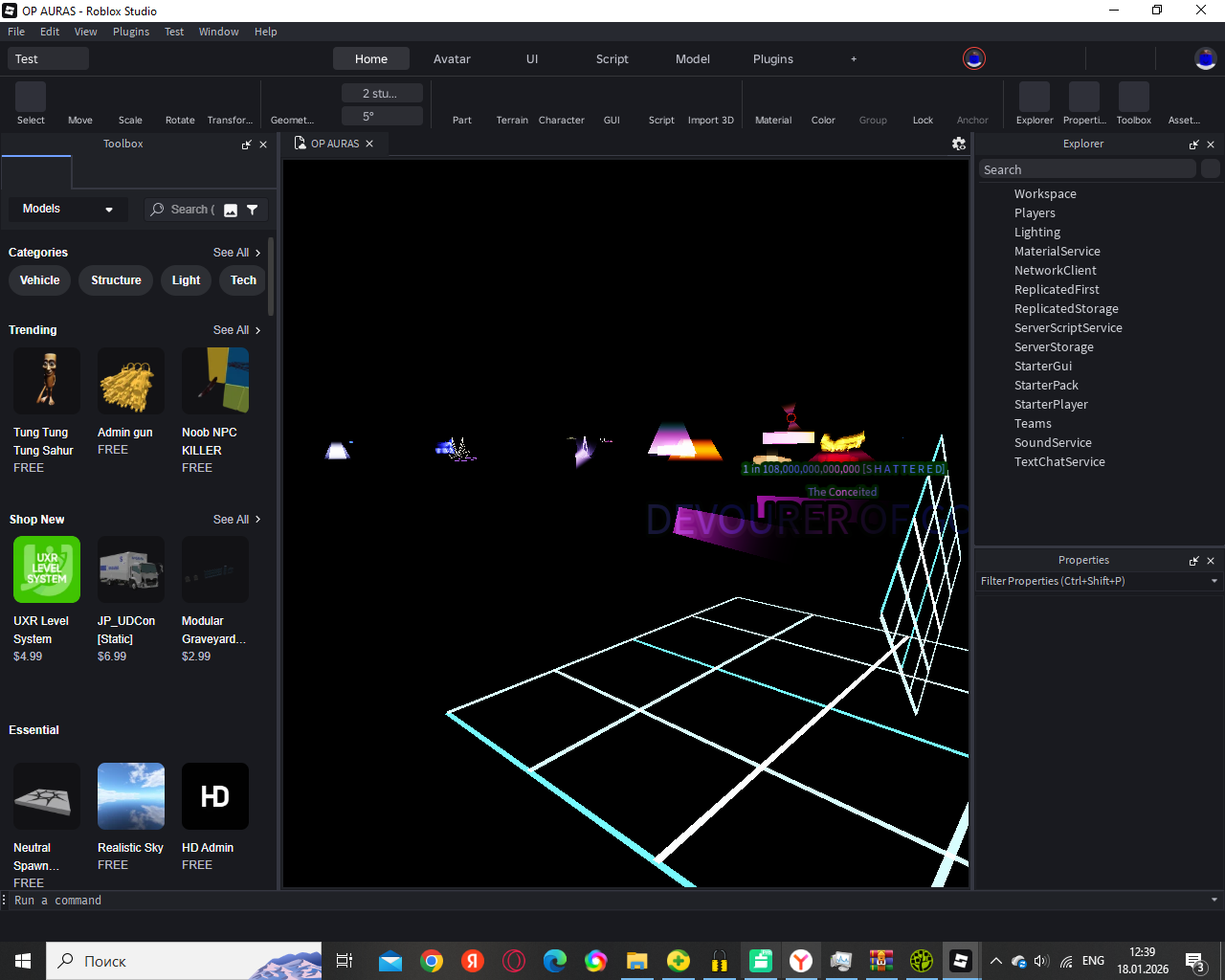This screenshot has height=980, width=1225.
Task: Switch to the Model ribbon tab
Action: pos(693,58)
